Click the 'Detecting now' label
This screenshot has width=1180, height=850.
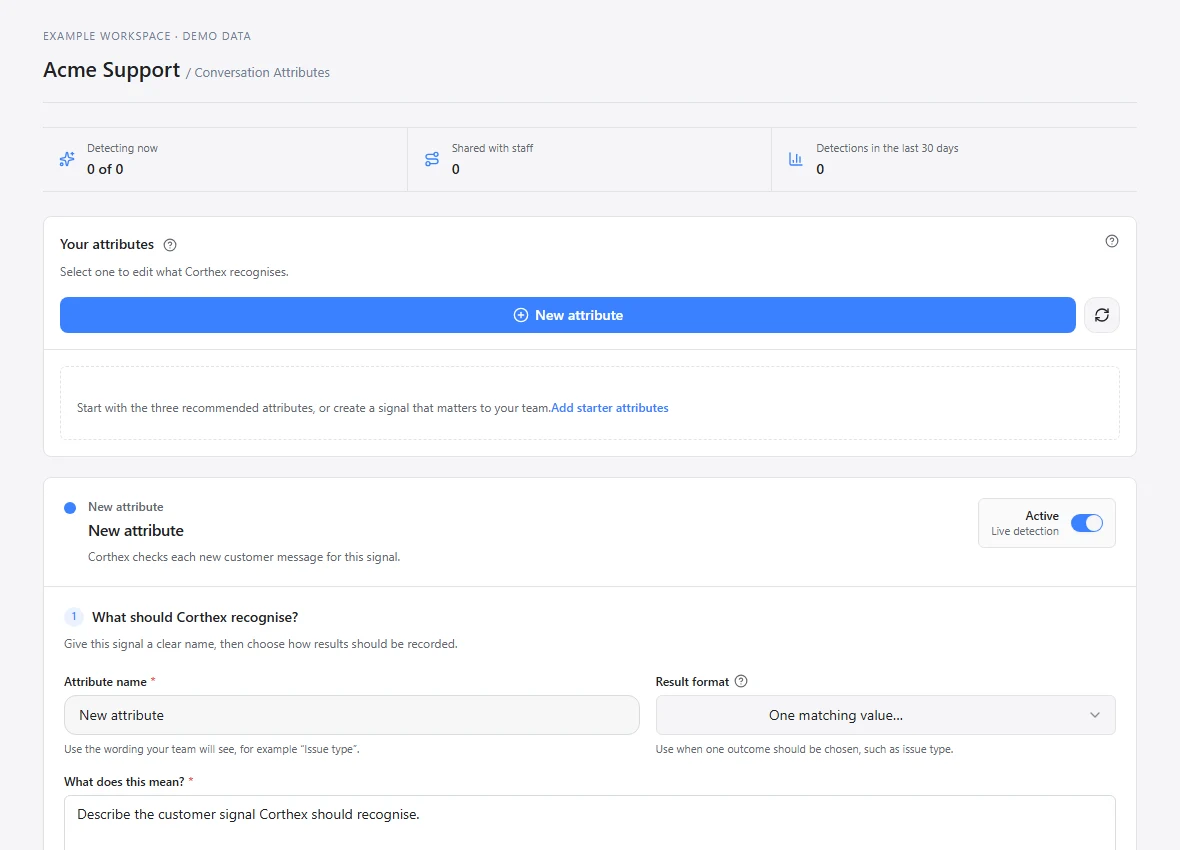[x=123, y=148]
